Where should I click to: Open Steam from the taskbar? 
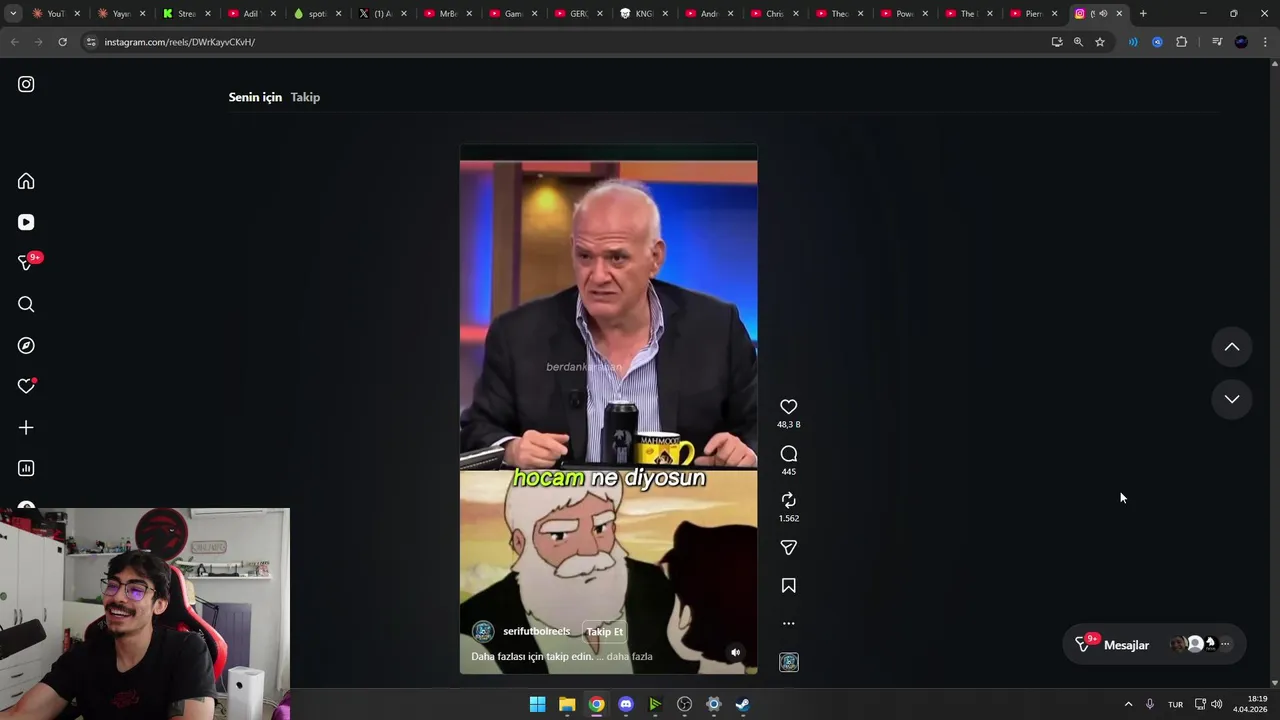pos(743,704)
